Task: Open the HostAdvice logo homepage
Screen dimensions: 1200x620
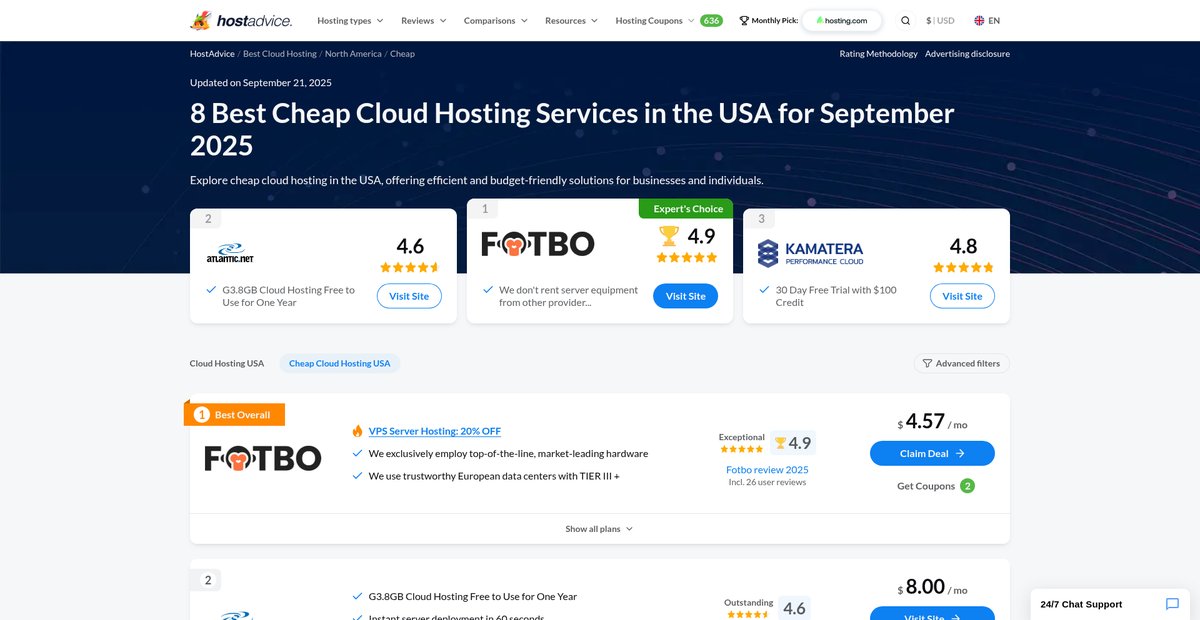Action: (241, 20)
